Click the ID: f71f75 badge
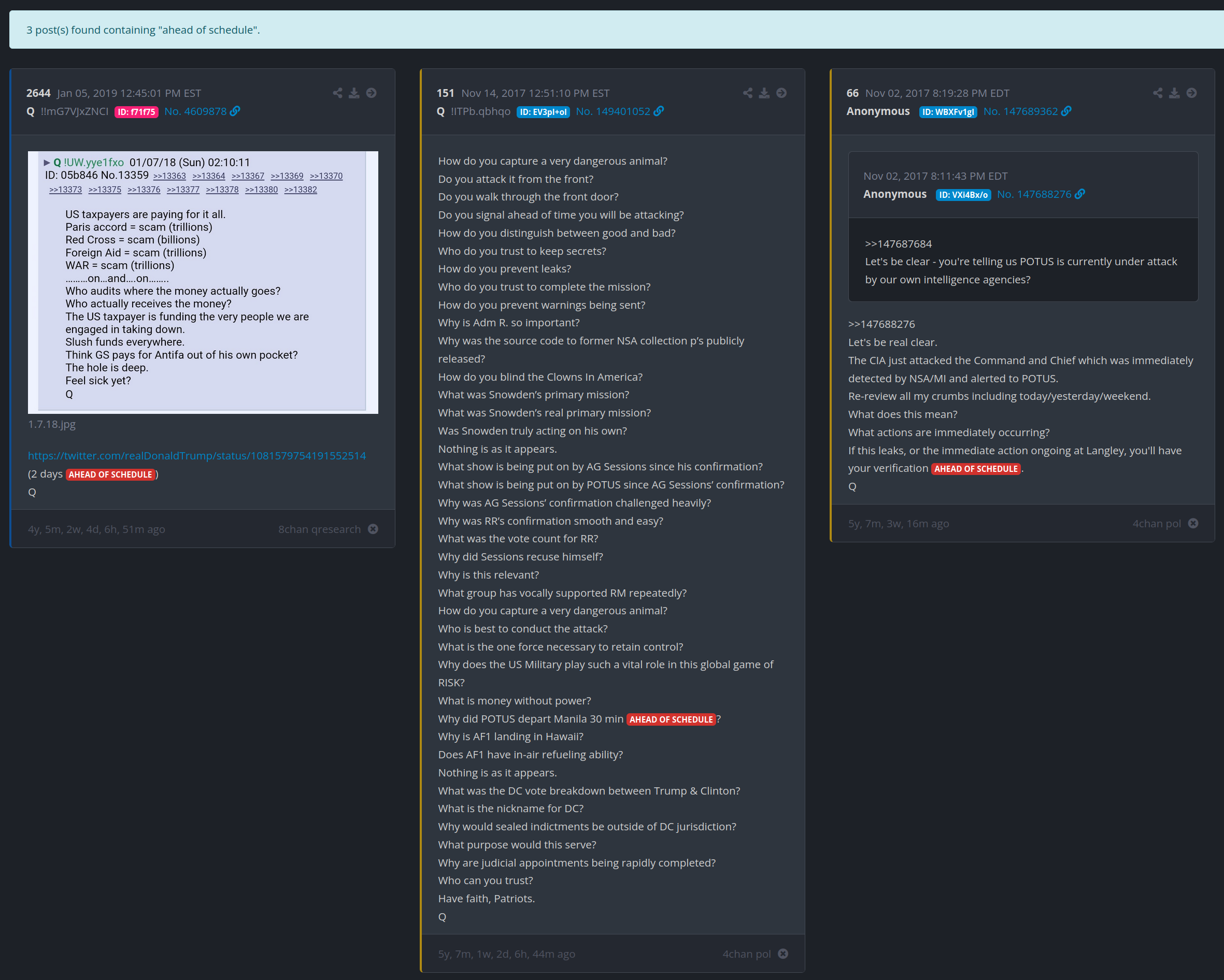The height and width of the screenshot is (980, 1224). (x=136, y=112)
